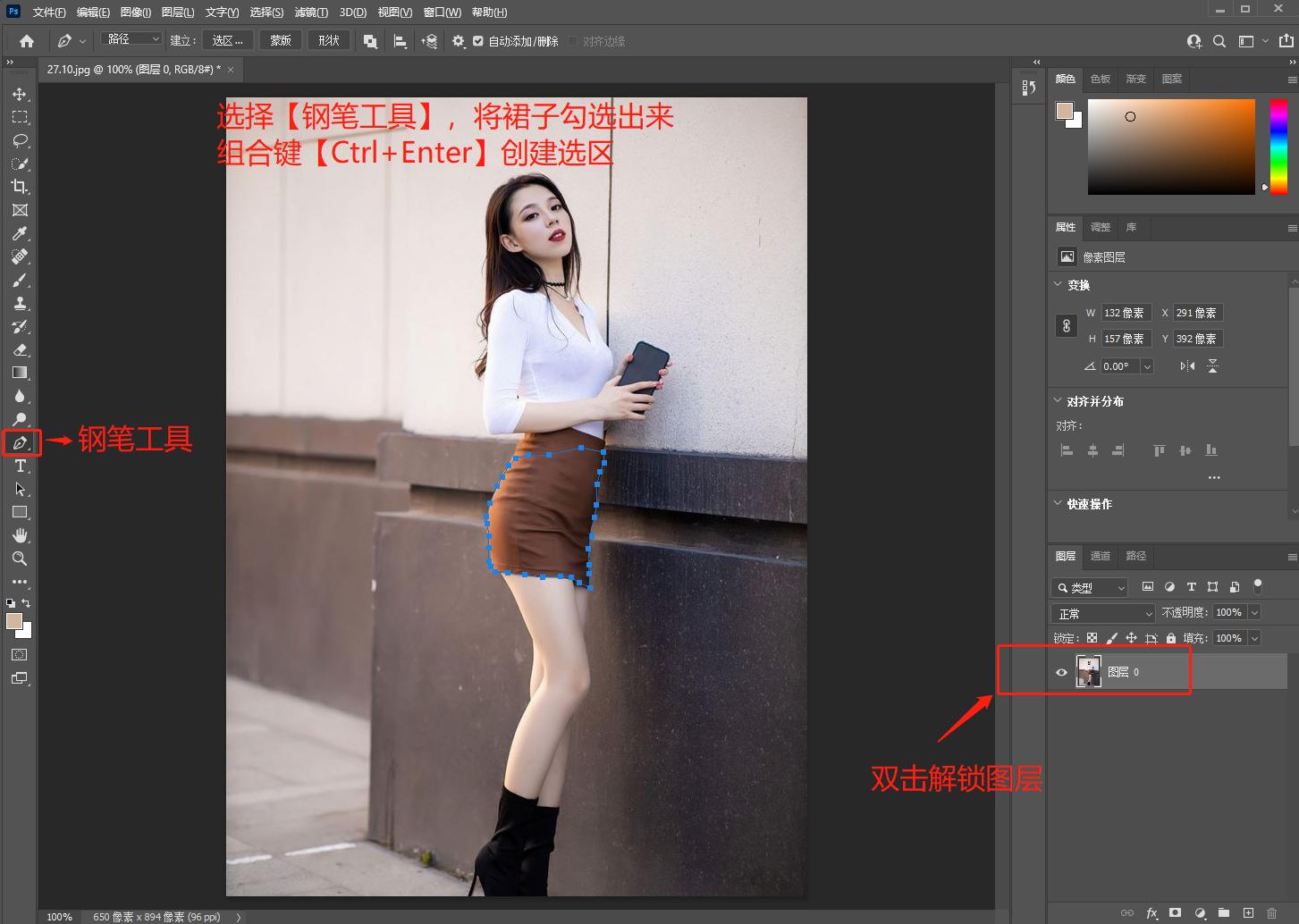The image size is (1299, 924).
Task: Open the blend mode dropdown showing 正常
Action: [1101, 613]
